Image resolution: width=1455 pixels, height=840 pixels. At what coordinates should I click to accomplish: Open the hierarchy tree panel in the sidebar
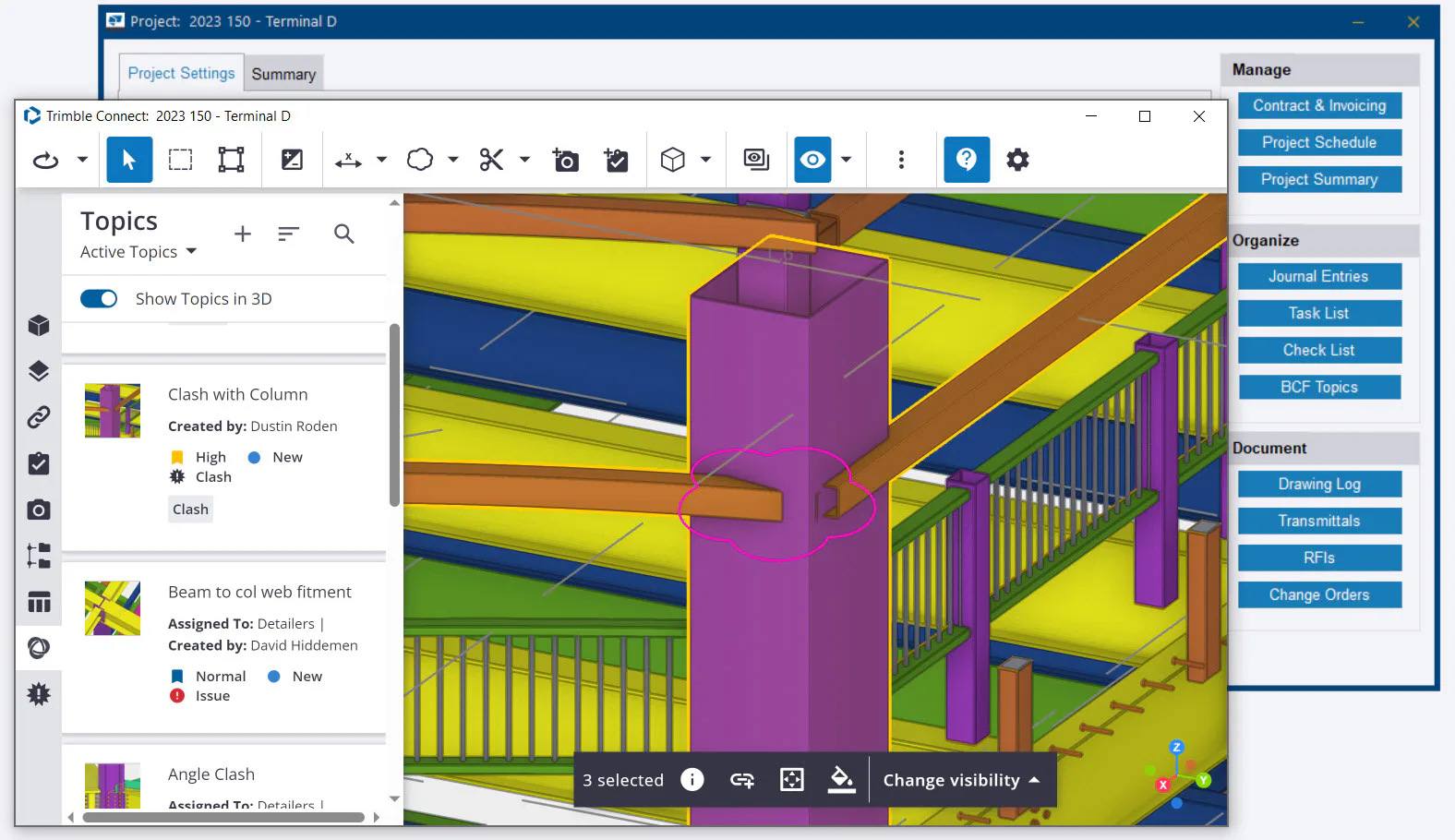click(x=39, y=556)
